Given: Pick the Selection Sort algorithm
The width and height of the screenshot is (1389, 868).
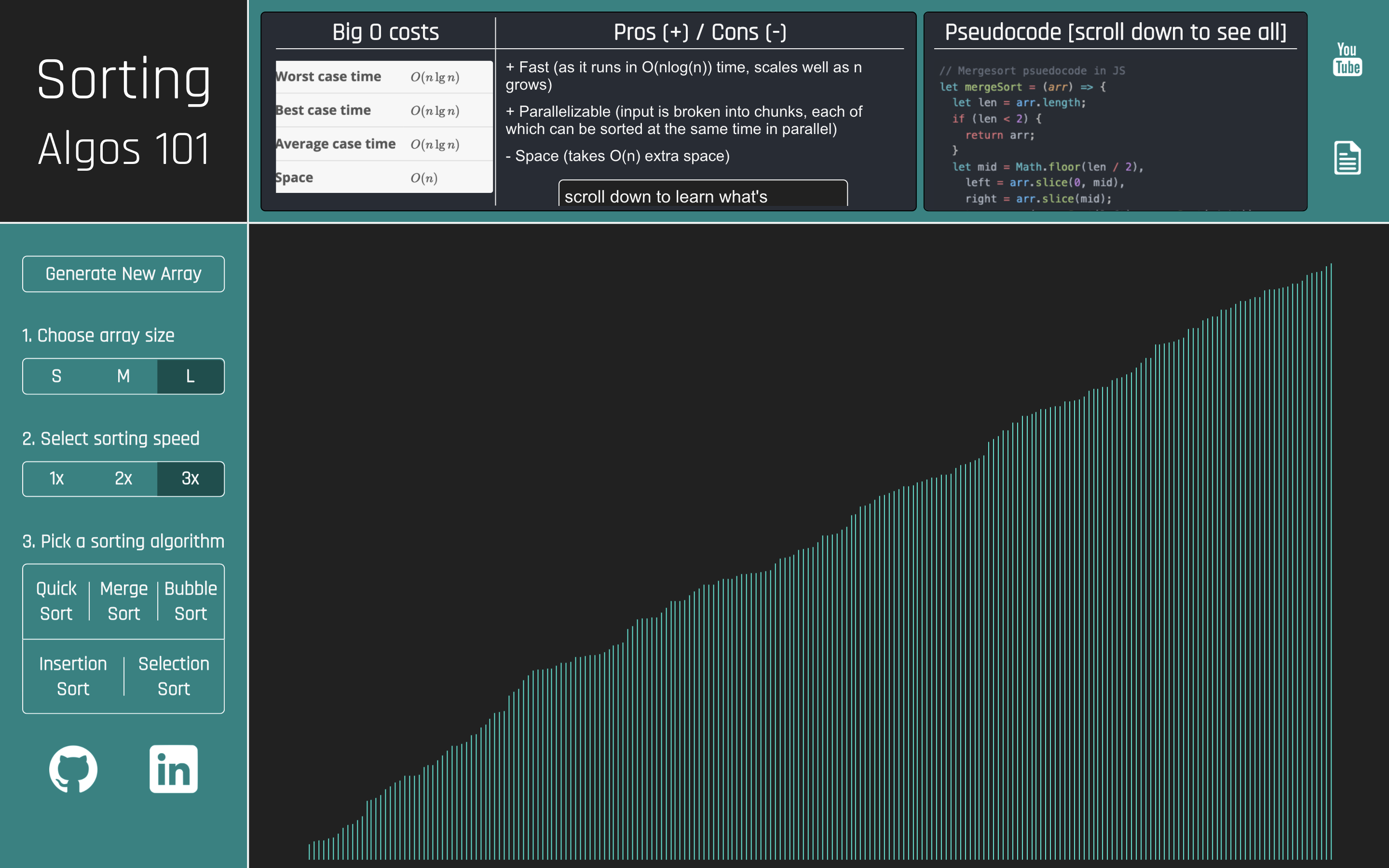Looking at the screenshot, I should [173, 676].
